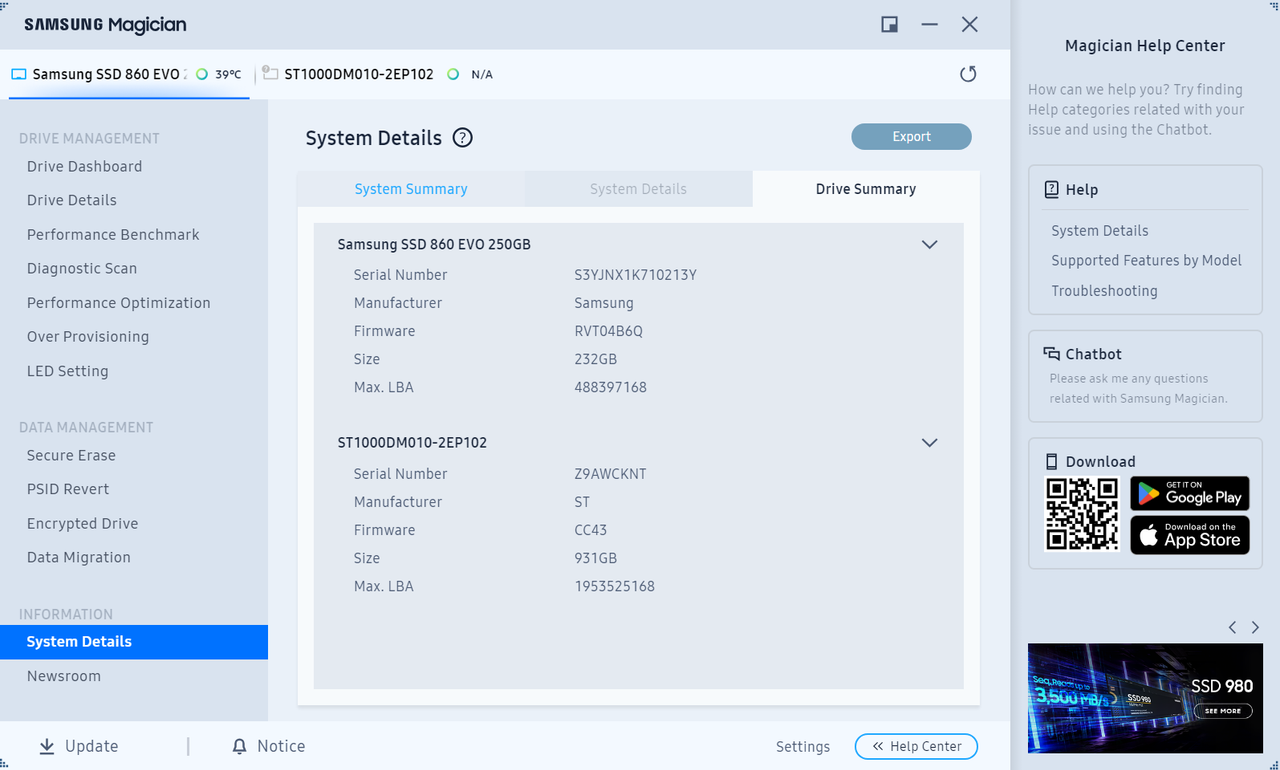Click Max. LBA value 1953525168

click(614, 586)
